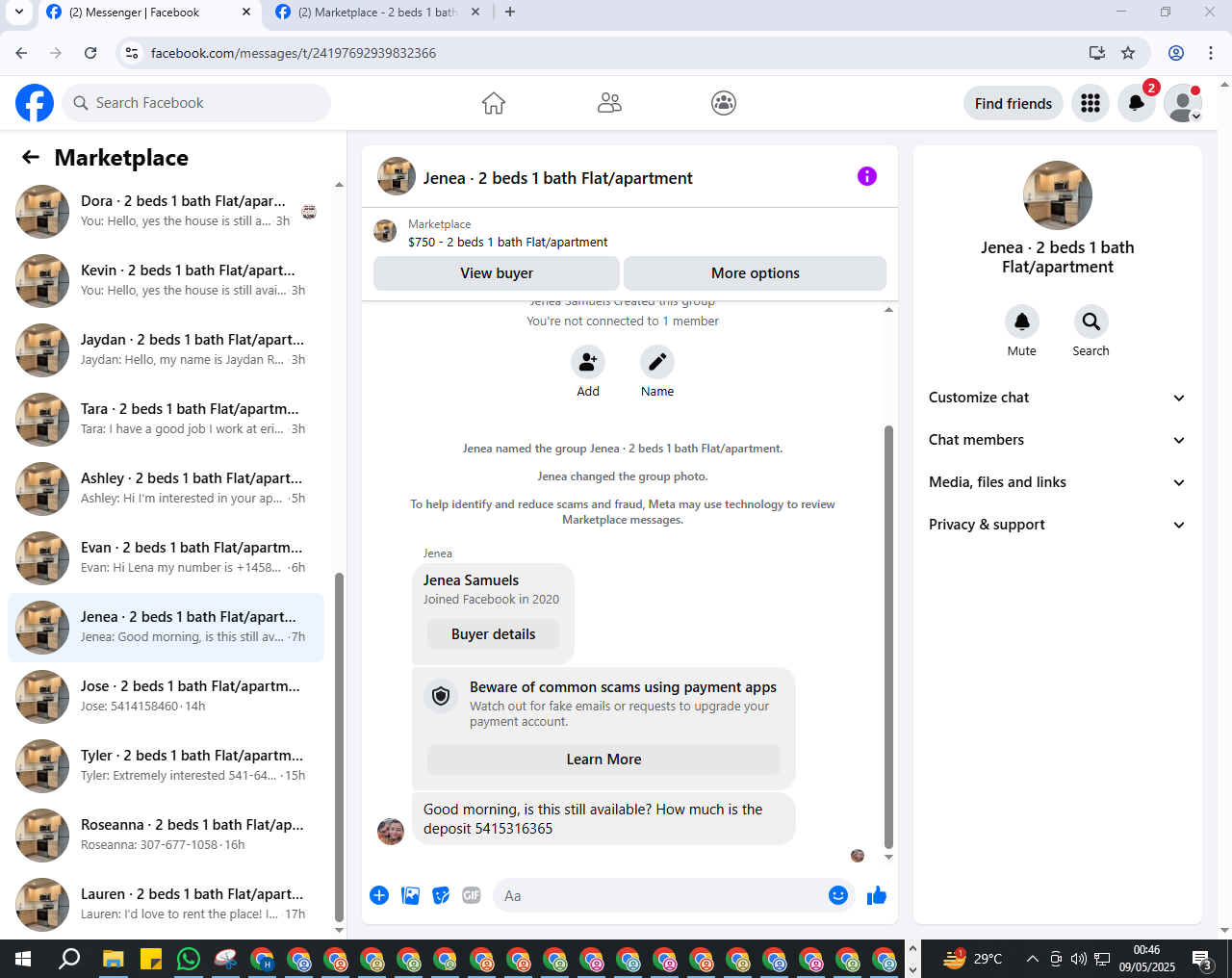Go to Facebook Home icon
The width and height of the screenshot is (1232, 978).
pos(494,103)
